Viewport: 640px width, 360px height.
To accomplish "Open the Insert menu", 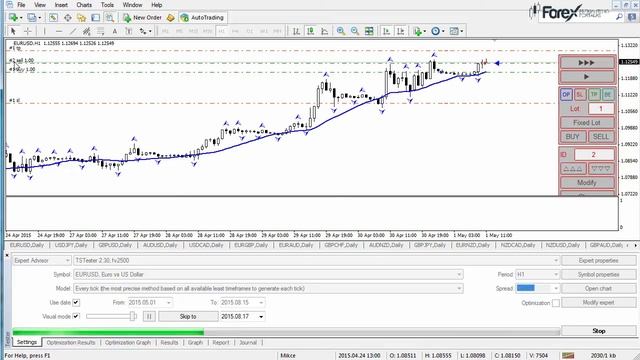I will click(61, 5).
